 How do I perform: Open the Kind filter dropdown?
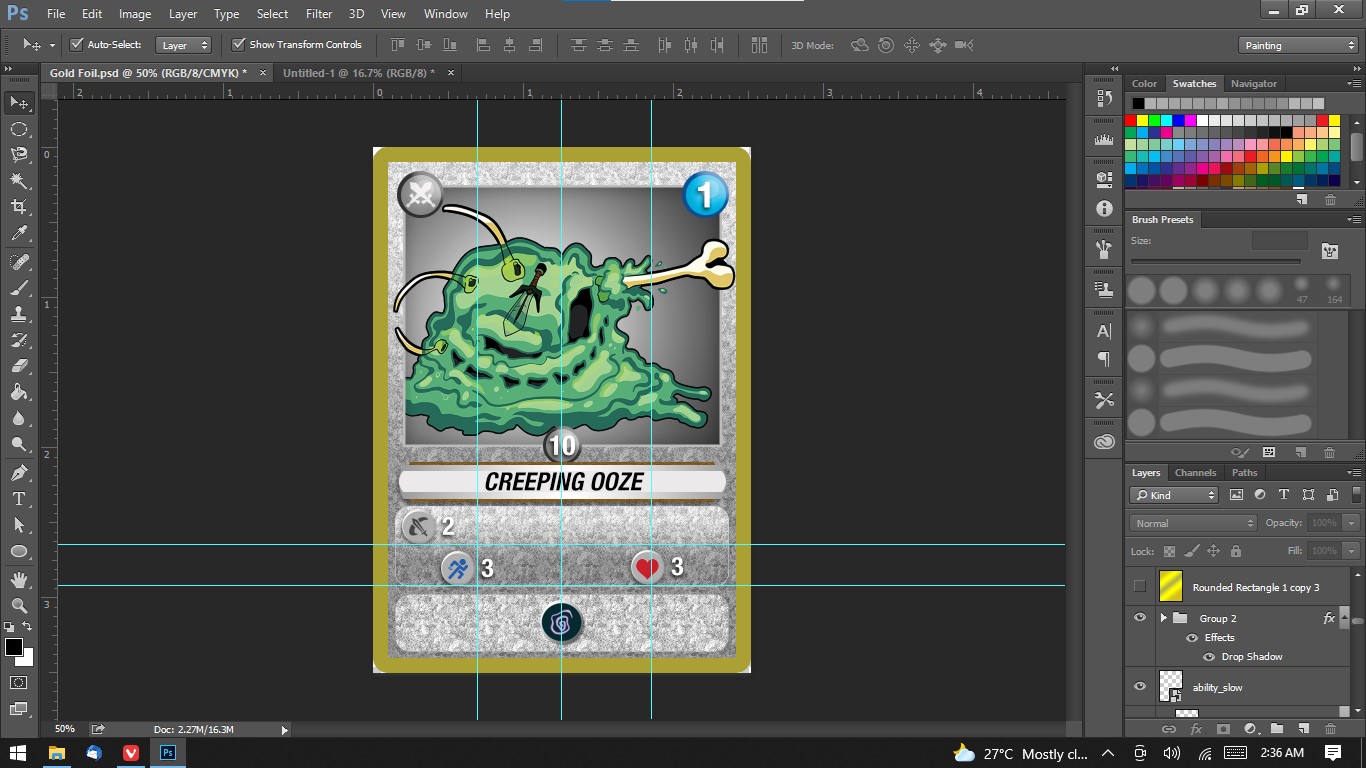point(1174,495)
